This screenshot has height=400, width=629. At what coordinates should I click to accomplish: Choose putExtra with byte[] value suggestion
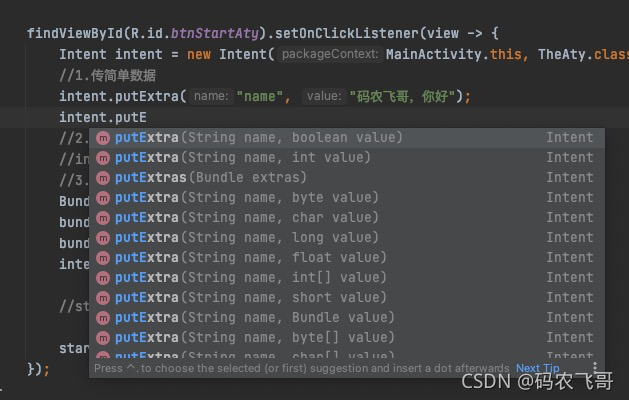[347, 338]
